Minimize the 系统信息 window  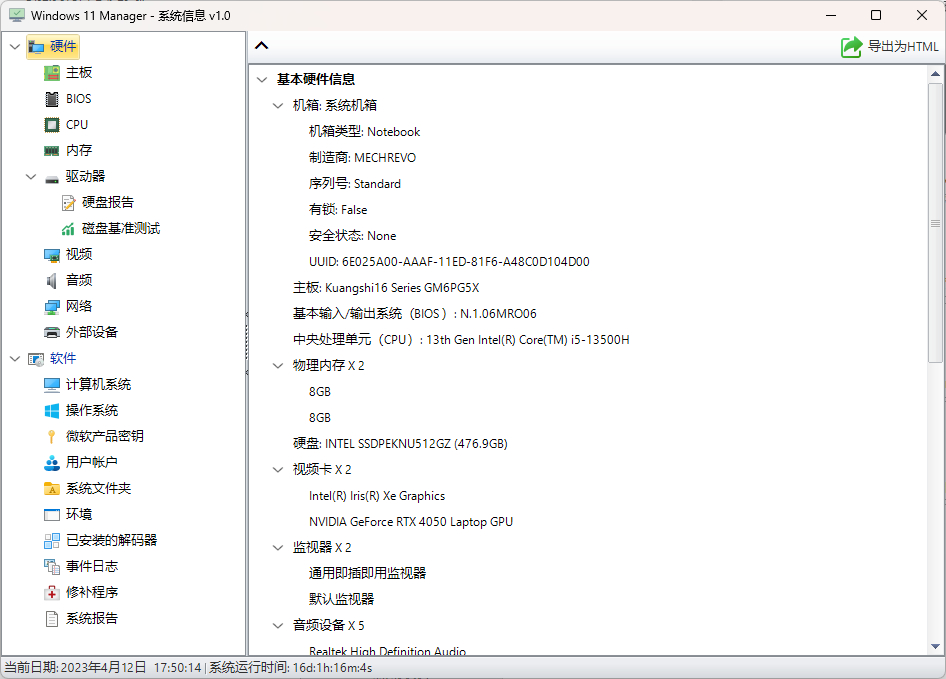pyautogui.click(x=831, y=15)
